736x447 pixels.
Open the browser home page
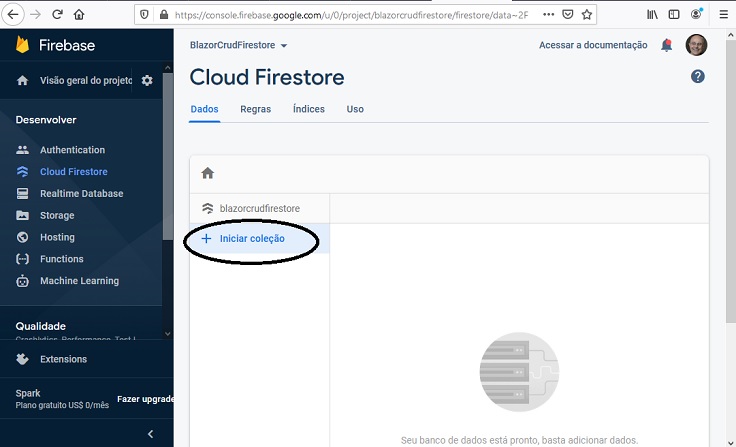(79, 15)
